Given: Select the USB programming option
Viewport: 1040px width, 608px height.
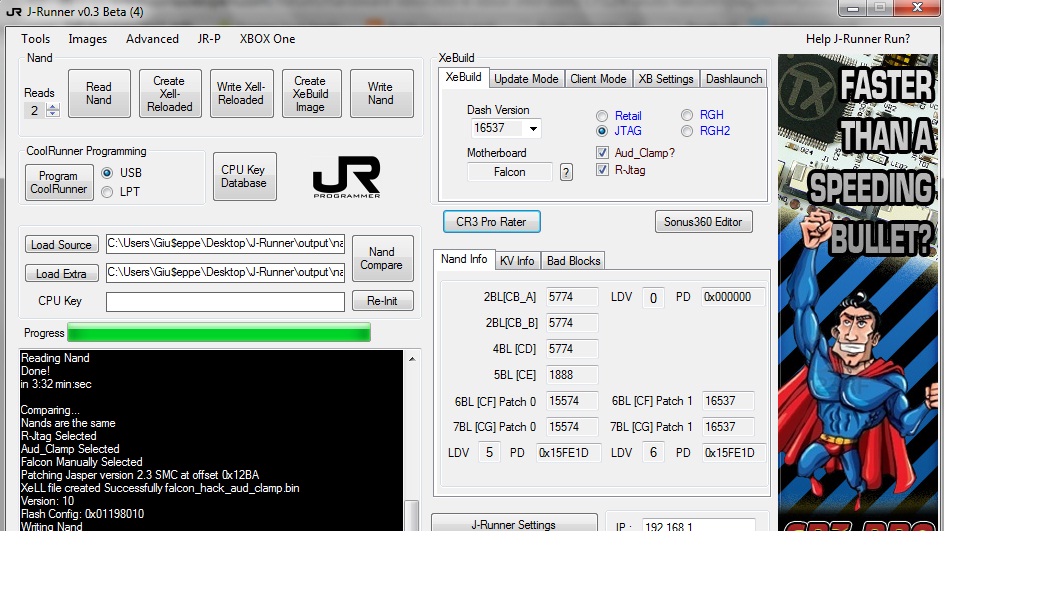Looking at the screenshot, I should (107, 173).
